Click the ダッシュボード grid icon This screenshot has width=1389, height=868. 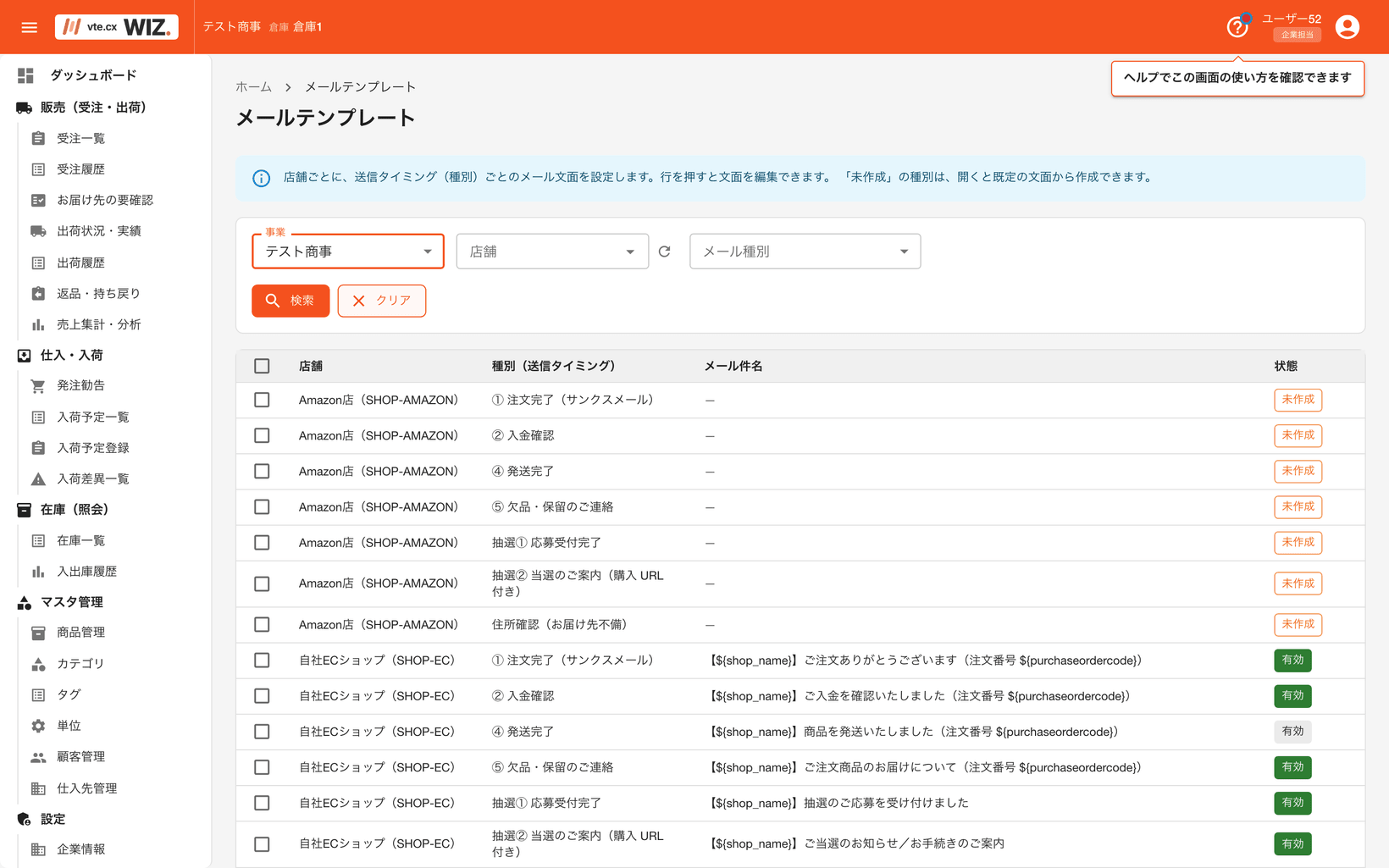click(x=25, y=75)
